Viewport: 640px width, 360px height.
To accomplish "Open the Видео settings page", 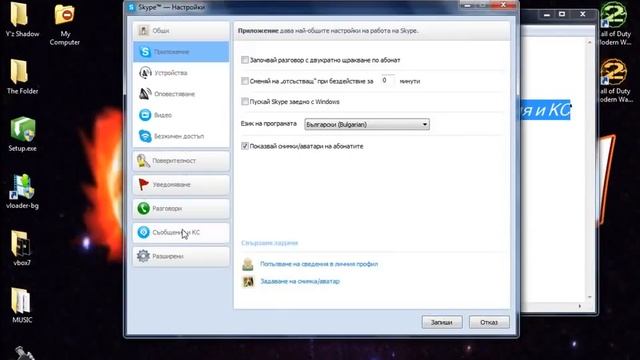I will pyautogui.click(x=181, y=115).
